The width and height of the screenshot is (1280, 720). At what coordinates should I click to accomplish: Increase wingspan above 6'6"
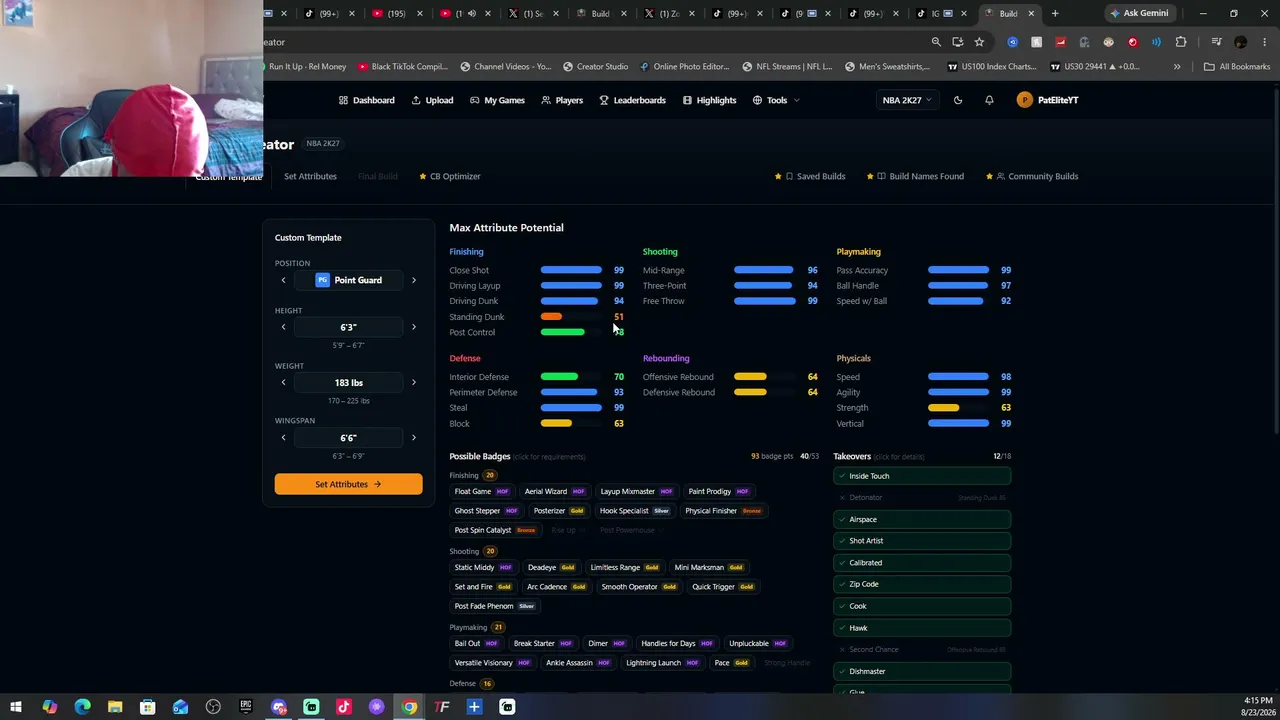tap(414, 437)
